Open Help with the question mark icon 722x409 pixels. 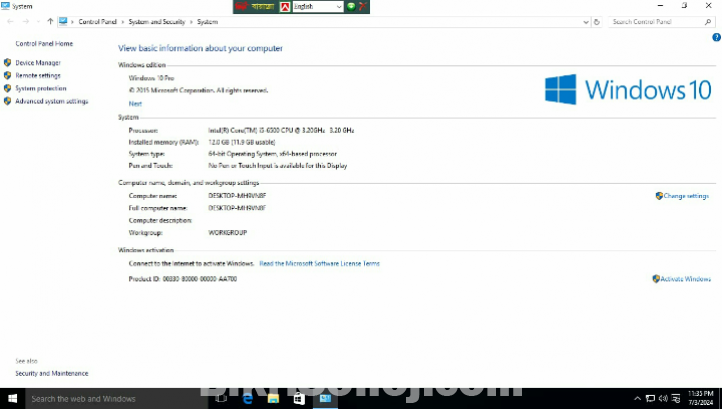point(716,37)
